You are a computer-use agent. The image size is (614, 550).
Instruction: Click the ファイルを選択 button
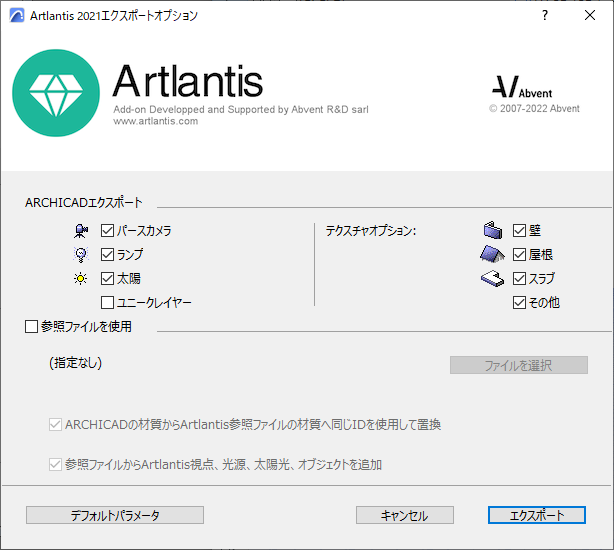point(519,365)
